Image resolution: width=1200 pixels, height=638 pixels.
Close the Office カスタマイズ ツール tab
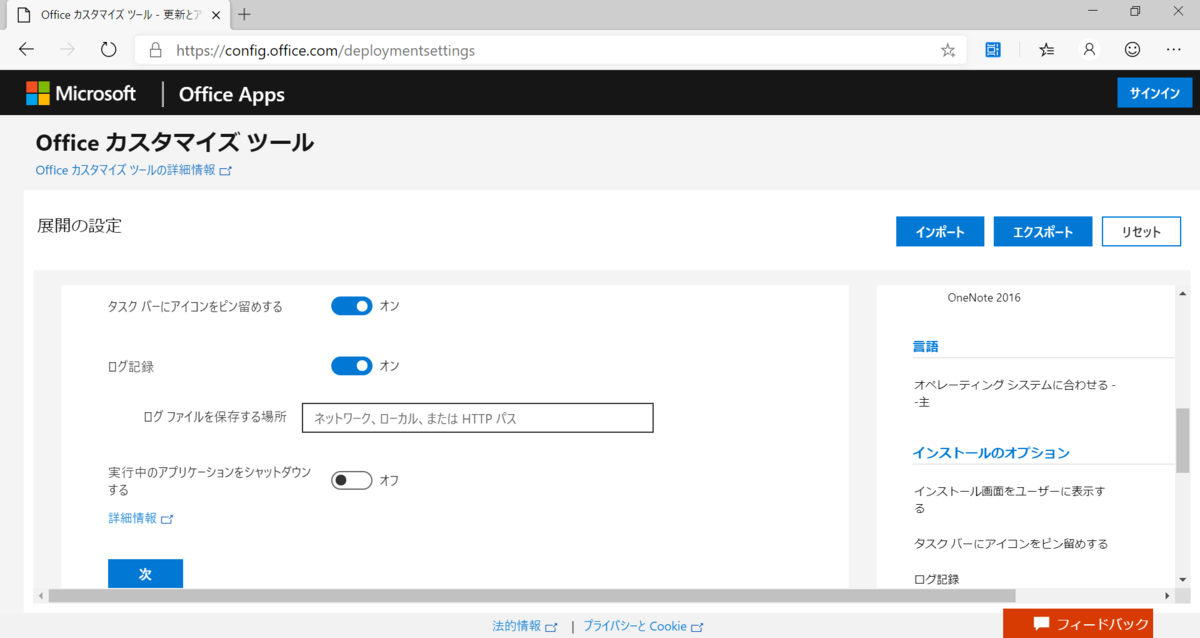pyautogui.click(x=216, y=15)
